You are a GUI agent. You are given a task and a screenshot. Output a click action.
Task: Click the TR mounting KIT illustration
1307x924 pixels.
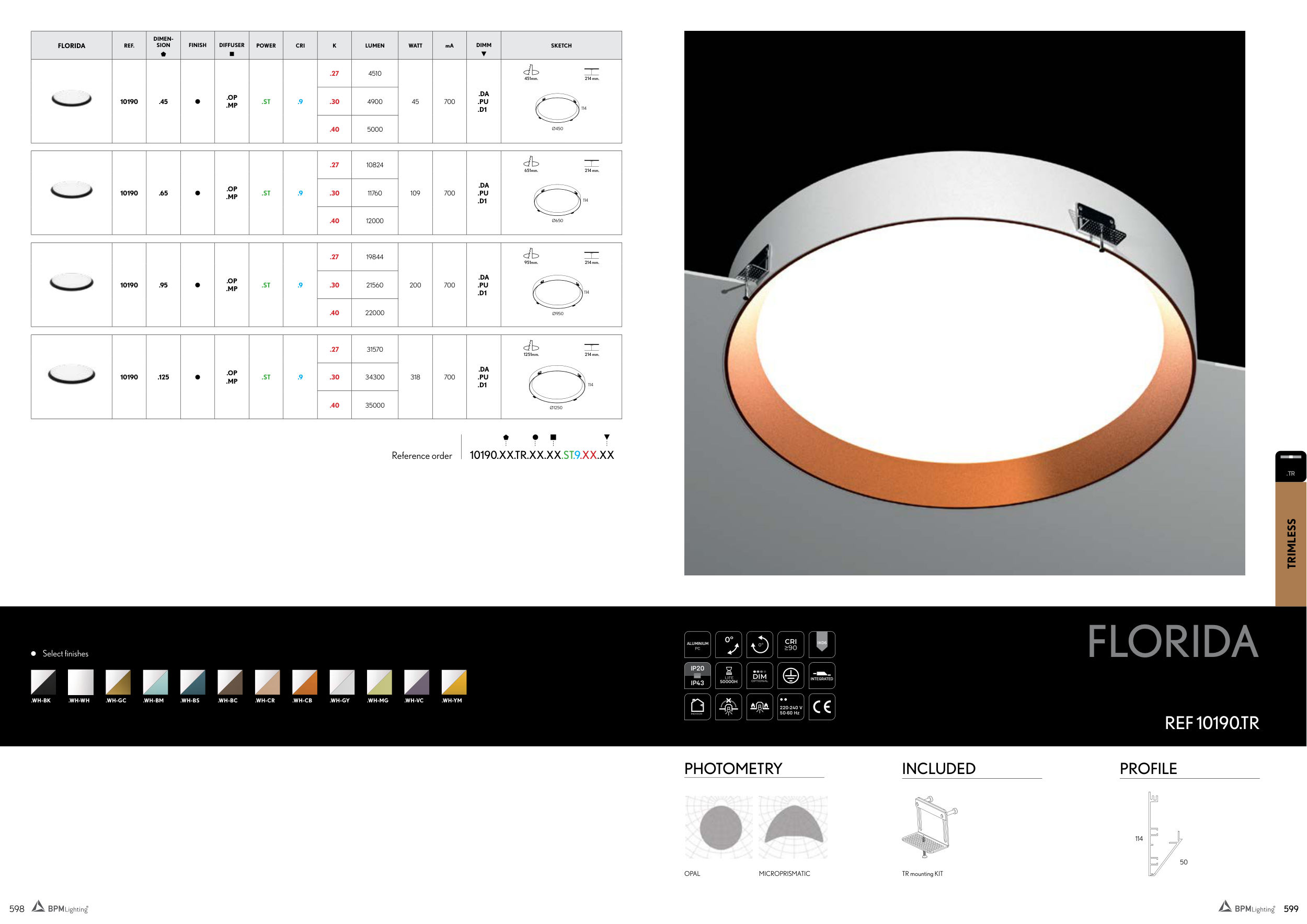click(929, 827)
